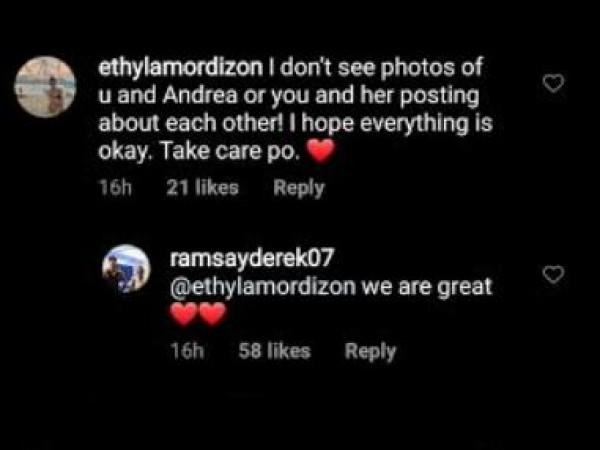Image resolution: width=600 pixels, height=450 pixels.
Task: View the 58 likes list
Action: (x=274, y=351)
